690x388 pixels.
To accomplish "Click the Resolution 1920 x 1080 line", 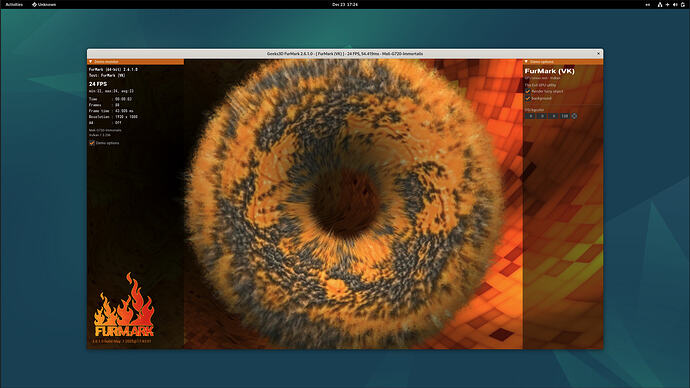I will pos(113,117).
